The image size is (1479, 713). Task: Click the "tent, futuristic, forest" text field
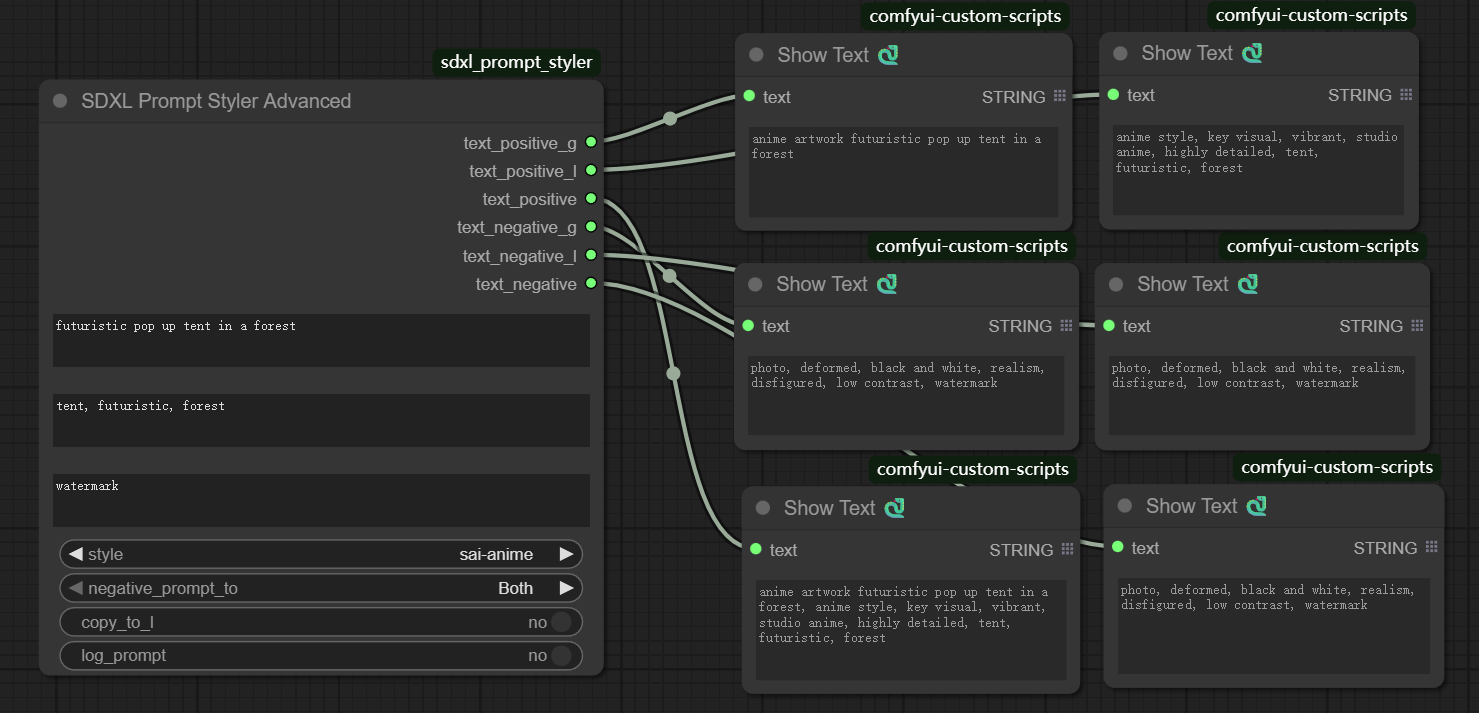[x=321, y=420]
